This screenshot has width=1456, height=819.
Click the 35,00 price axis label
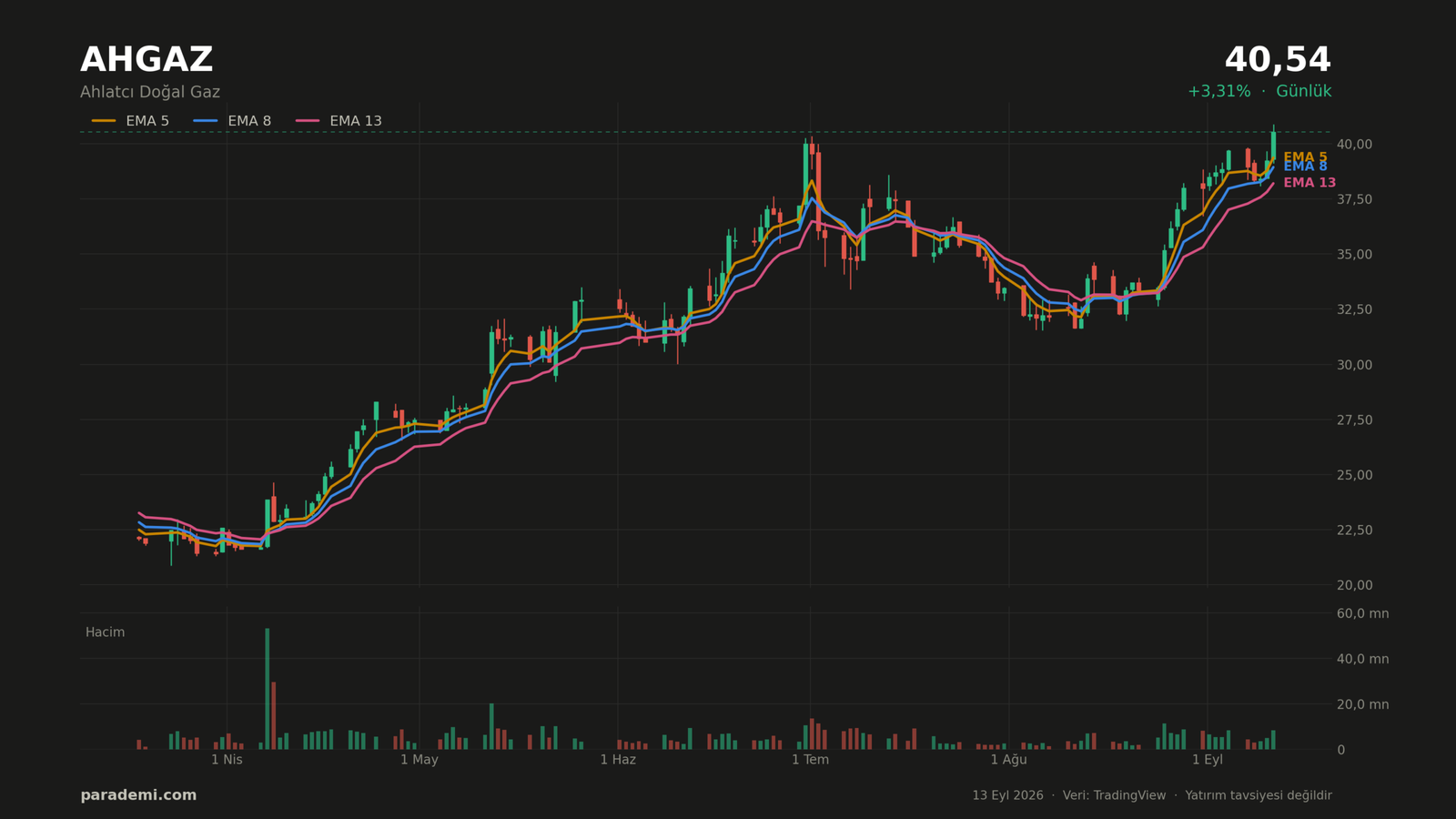click(1354, 255)
